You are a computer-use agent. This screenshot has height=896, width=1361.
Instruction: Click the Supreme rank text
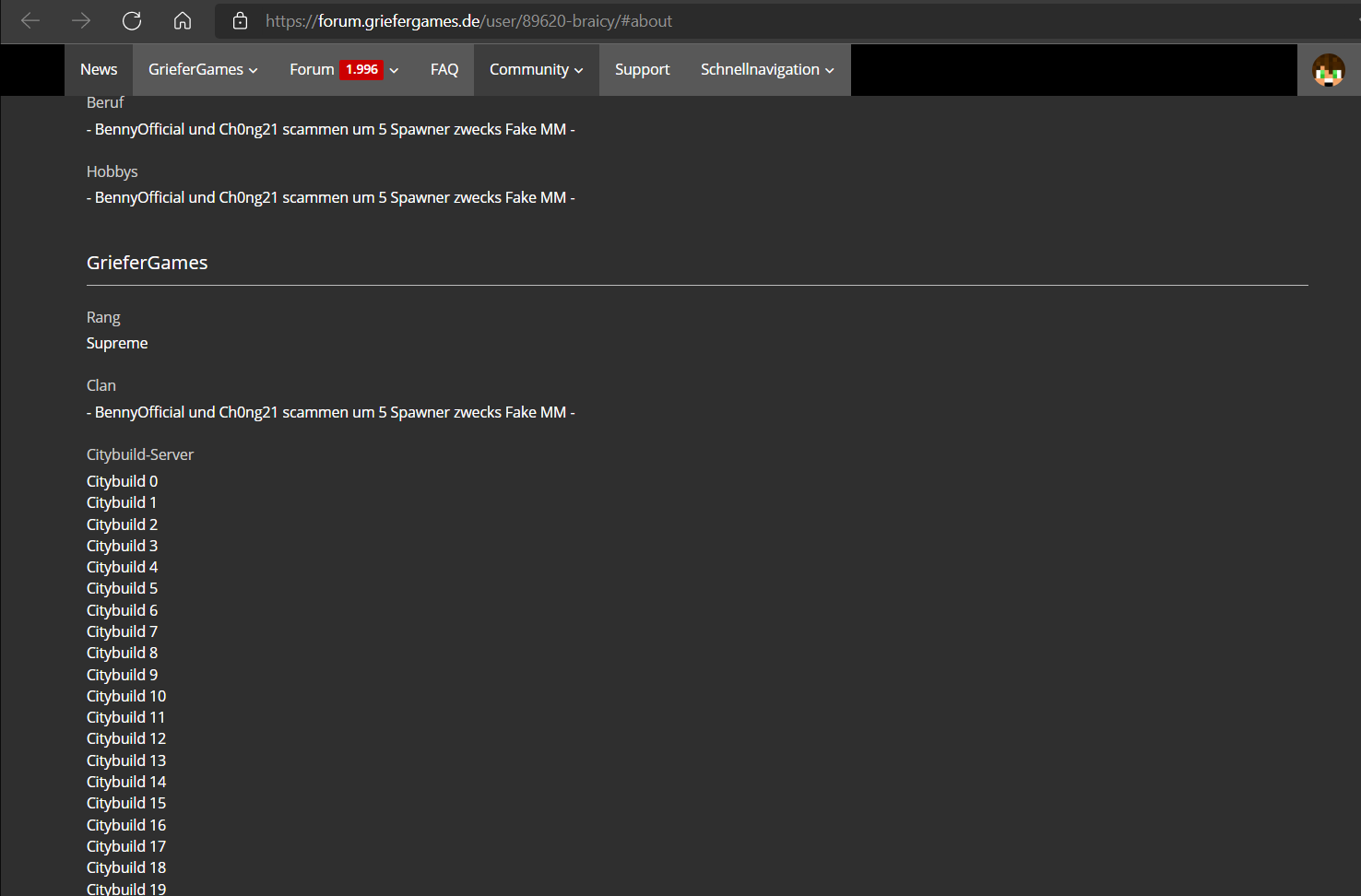coord(117,343)
